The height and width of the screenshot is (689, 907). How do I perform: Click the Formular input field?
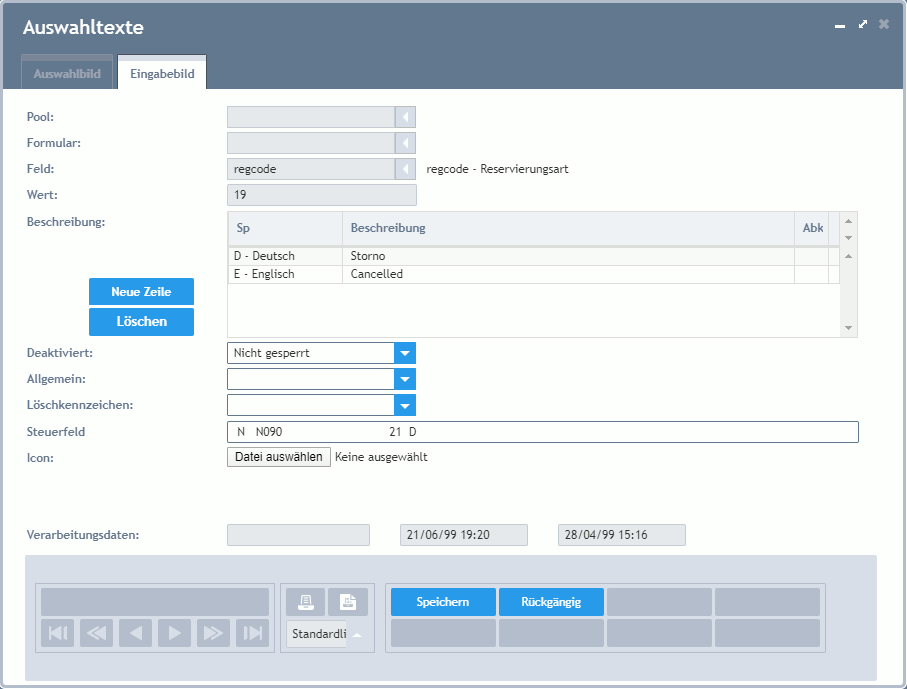311,143
